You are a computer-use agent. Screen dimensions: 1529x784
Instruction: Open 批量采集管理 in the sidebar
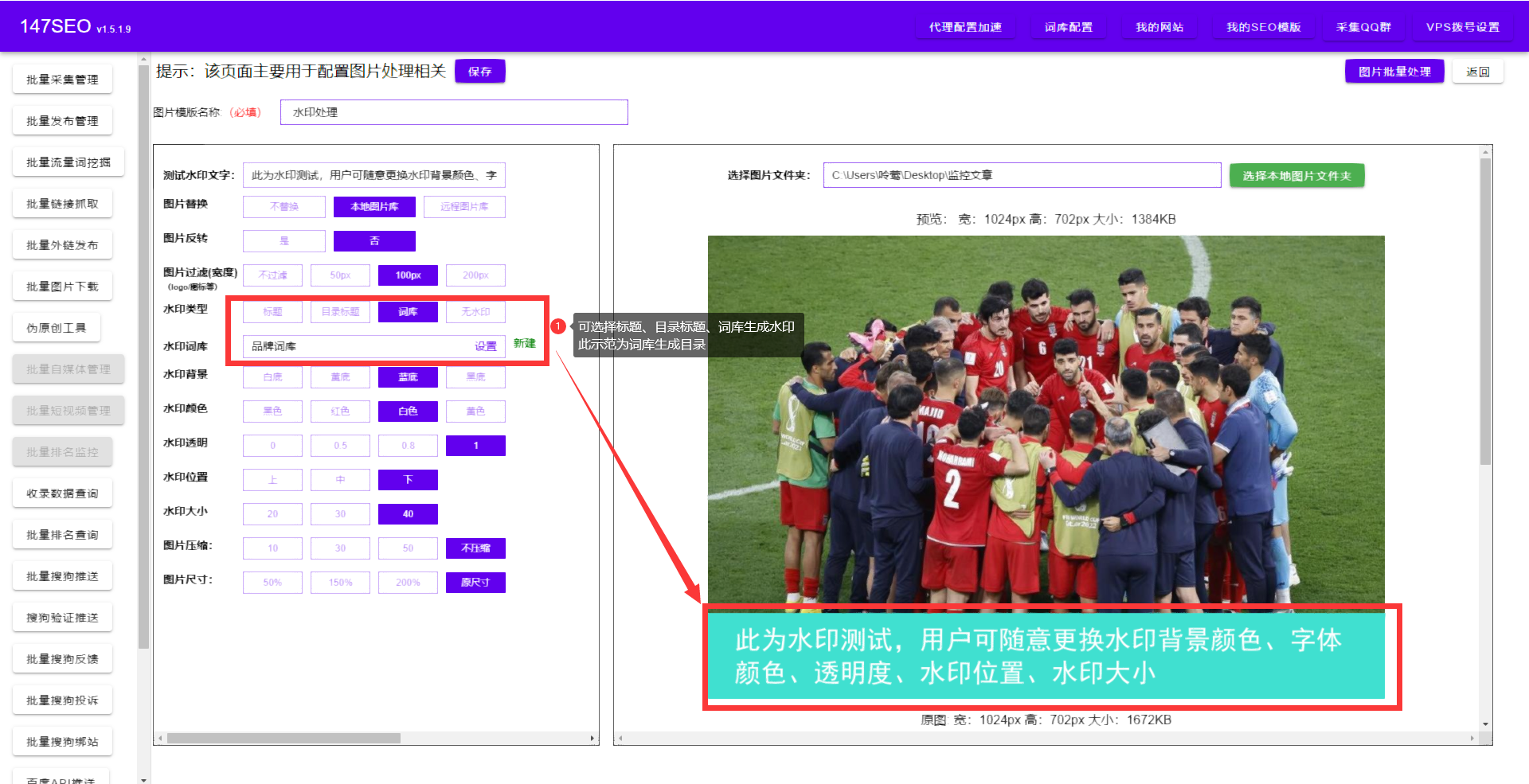click(x=62, y=80)
